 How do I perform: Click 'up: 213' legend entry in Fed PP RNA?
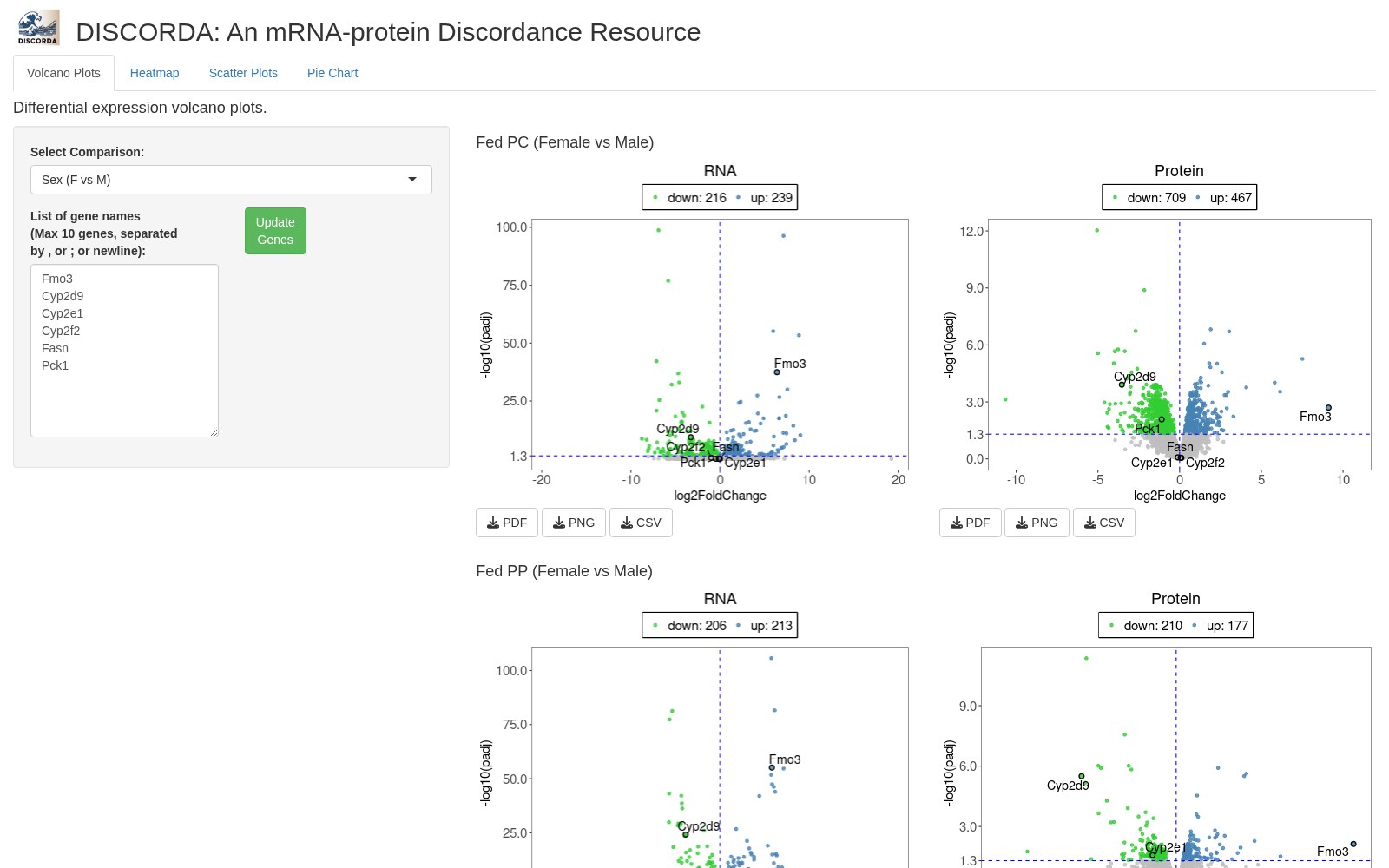pos(764,626)
